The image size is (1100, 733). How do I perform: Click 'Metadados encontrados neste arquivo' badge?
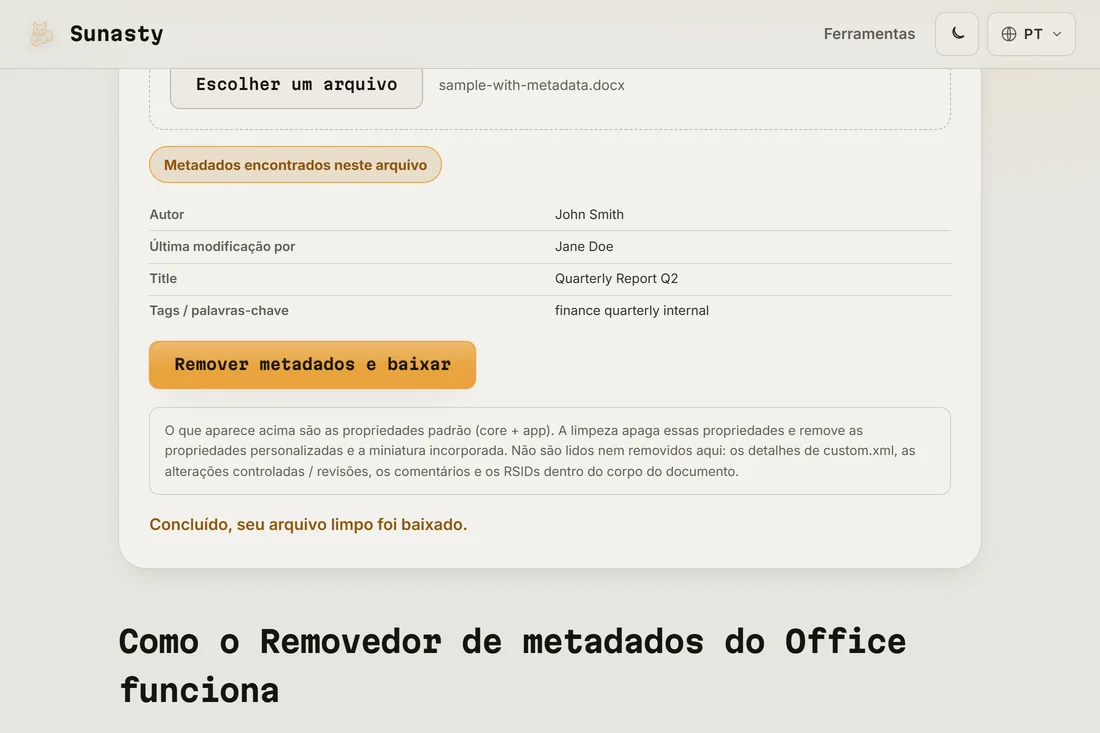coord(295,165)
